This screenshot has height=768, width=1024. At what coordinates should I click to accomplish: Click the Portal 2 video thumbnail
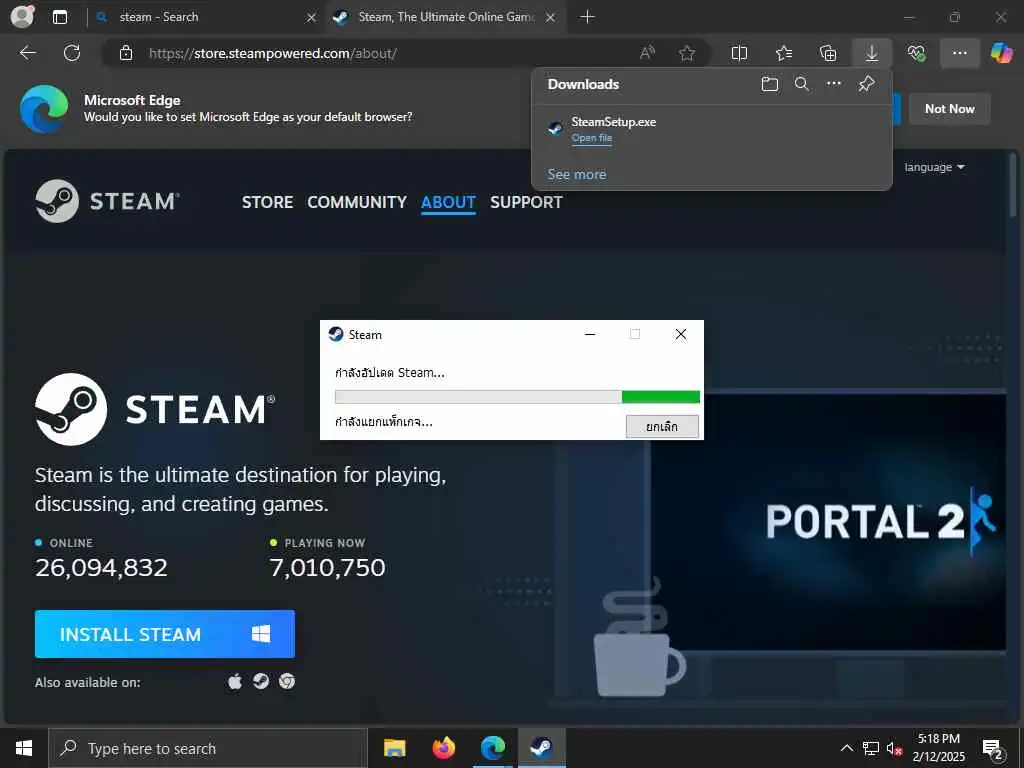pos(828,521)
